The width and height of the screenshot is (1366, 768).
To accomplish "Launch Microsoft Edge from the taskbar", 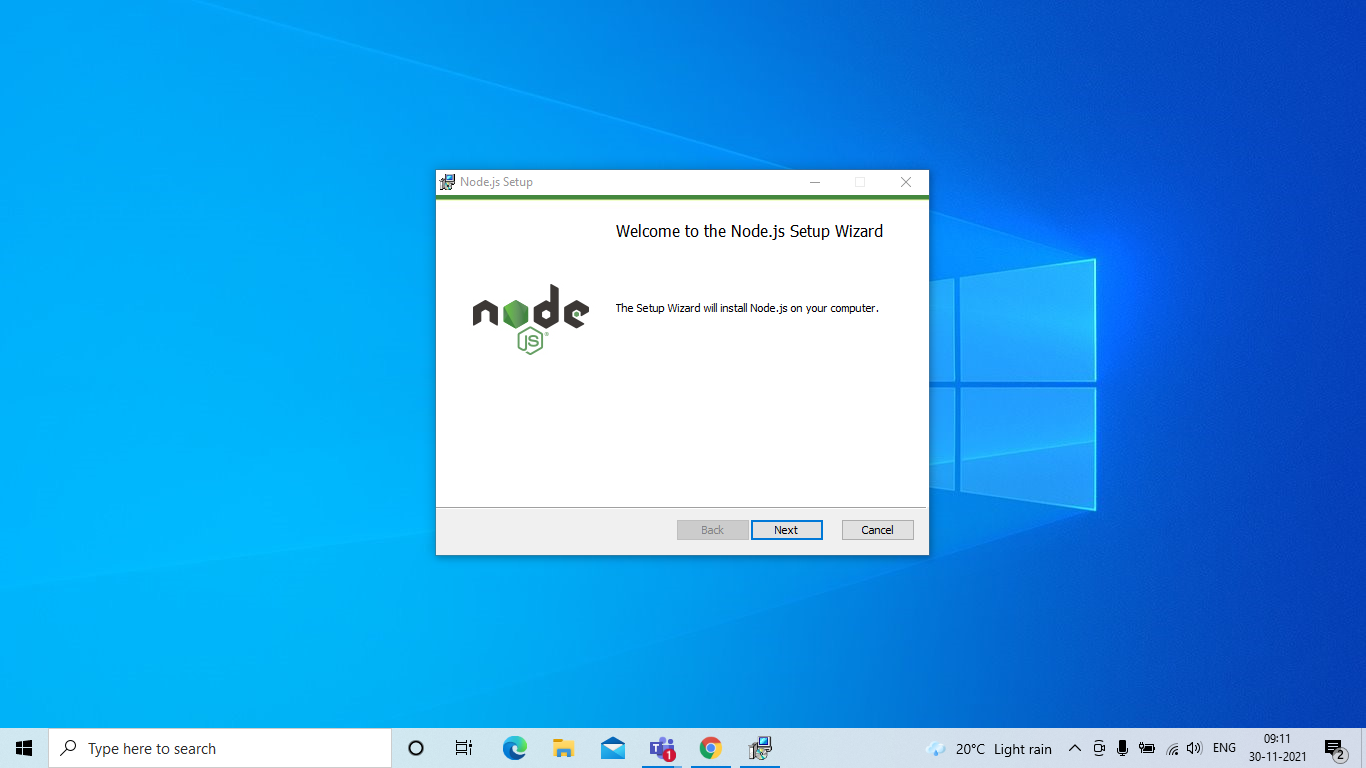I will click(x=514, y=748).
